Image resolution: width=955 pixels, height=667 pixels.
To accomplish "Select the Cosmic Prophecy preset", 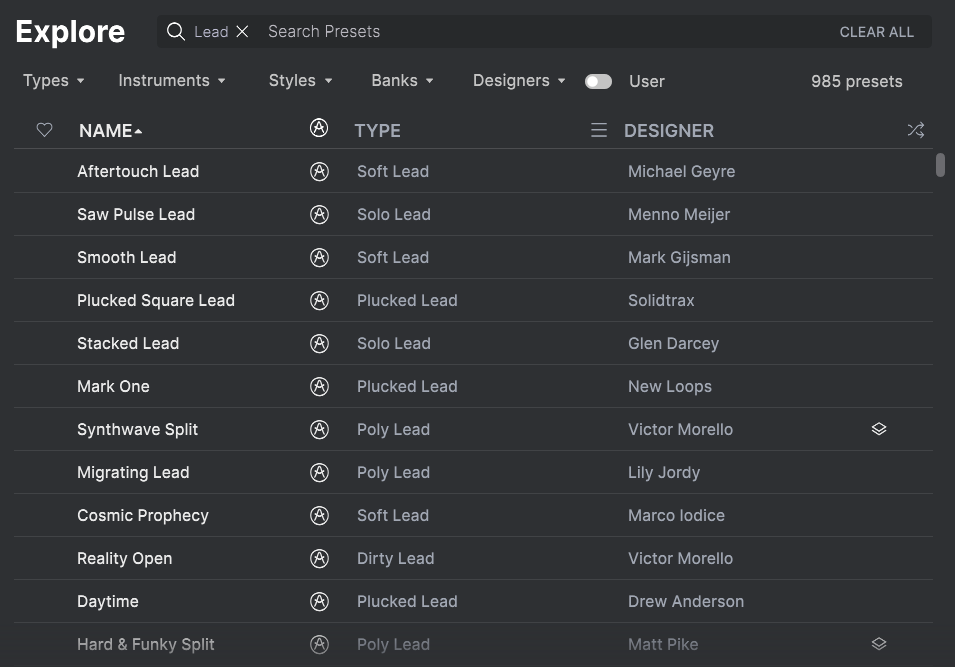I will point(473,515).
